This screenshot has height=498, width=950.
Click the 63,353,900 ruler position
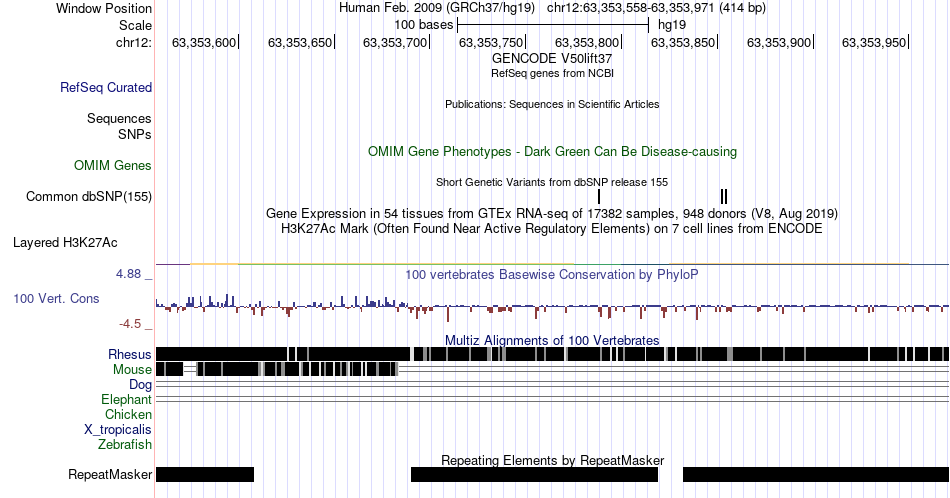click(x=779, y=42)
